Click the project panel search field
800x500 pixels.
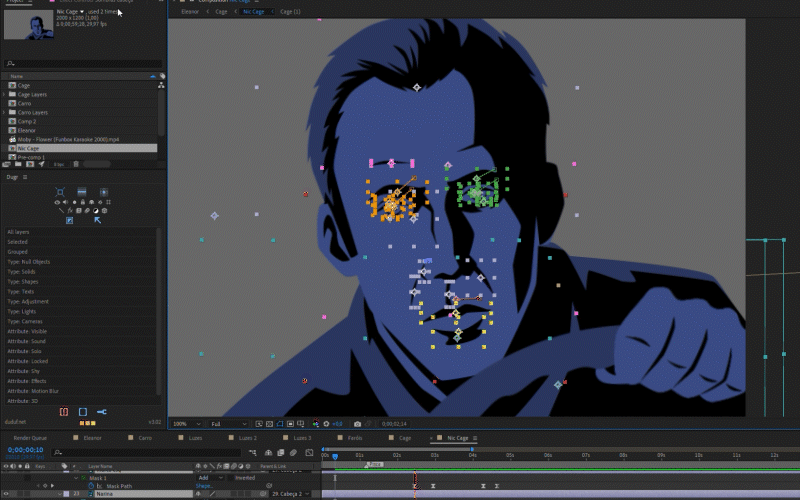click(x=83, y=63)
